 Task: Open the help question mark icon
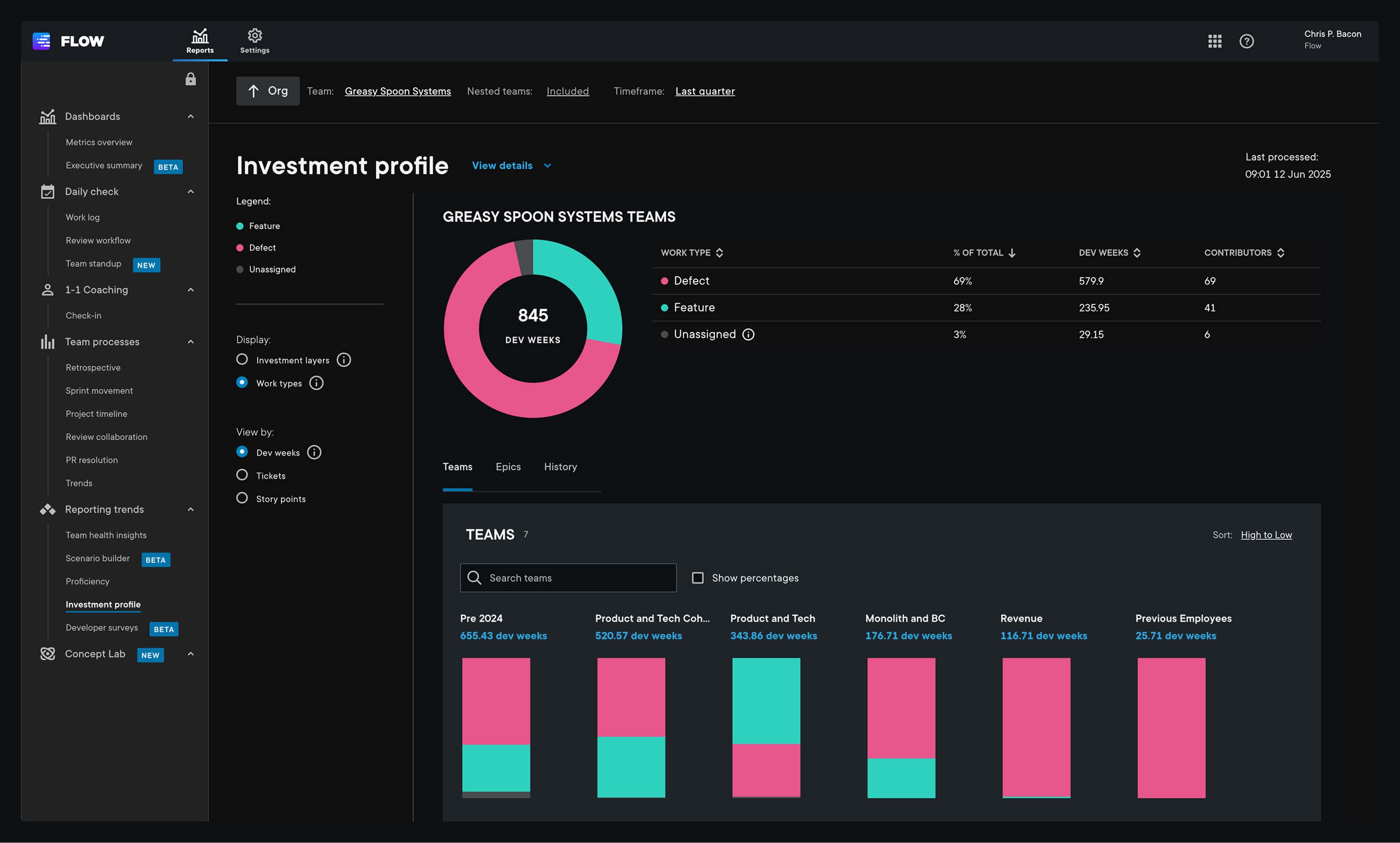(1246, 41)
